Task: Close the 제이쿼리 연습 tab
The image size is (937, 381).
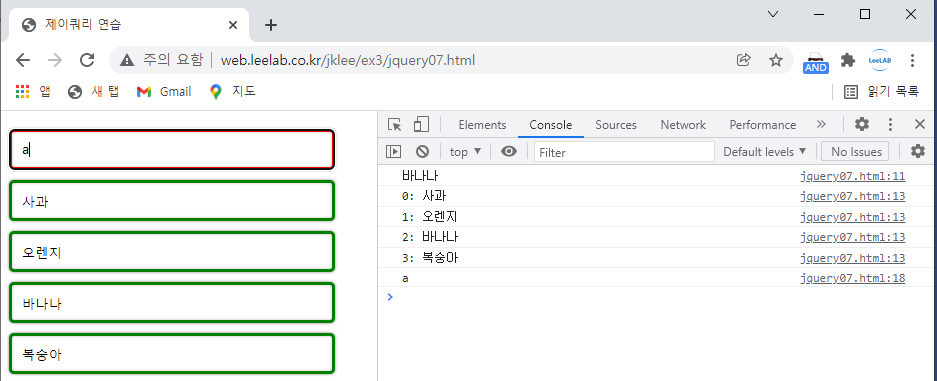Action: [232, 25]
